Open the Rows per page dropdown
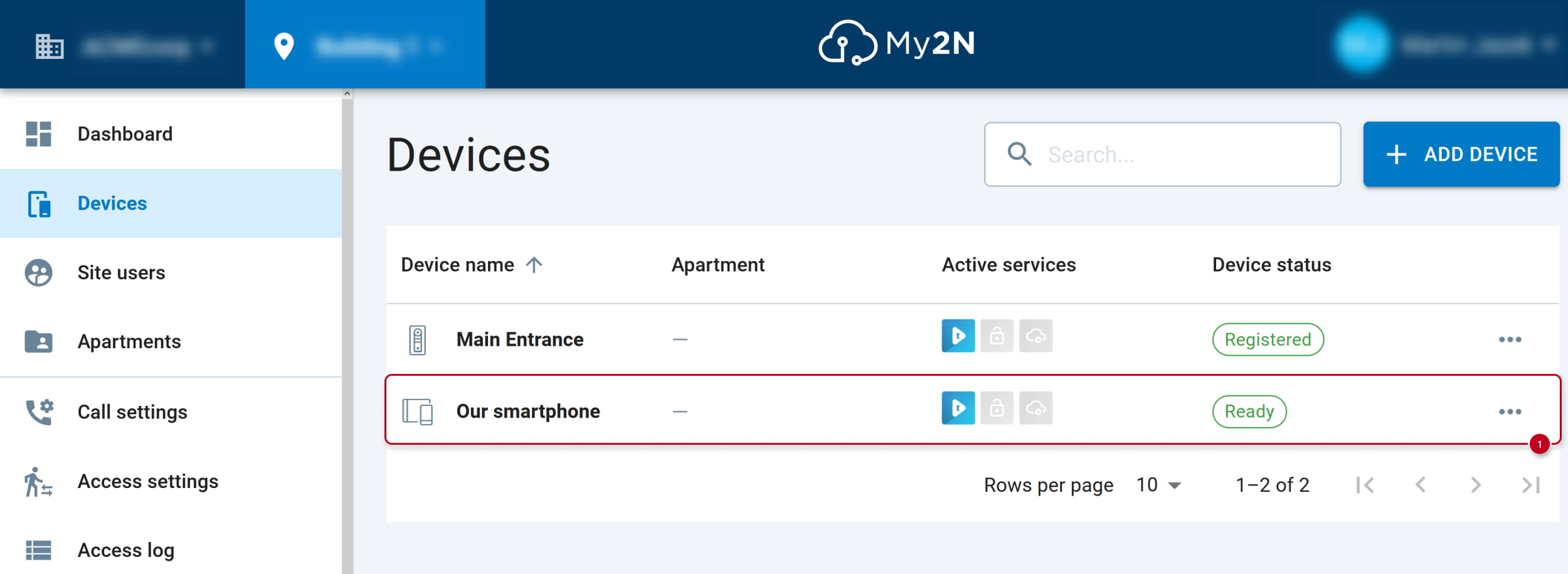Viewport: 1568px width, 574px height. pos(1159,485)
